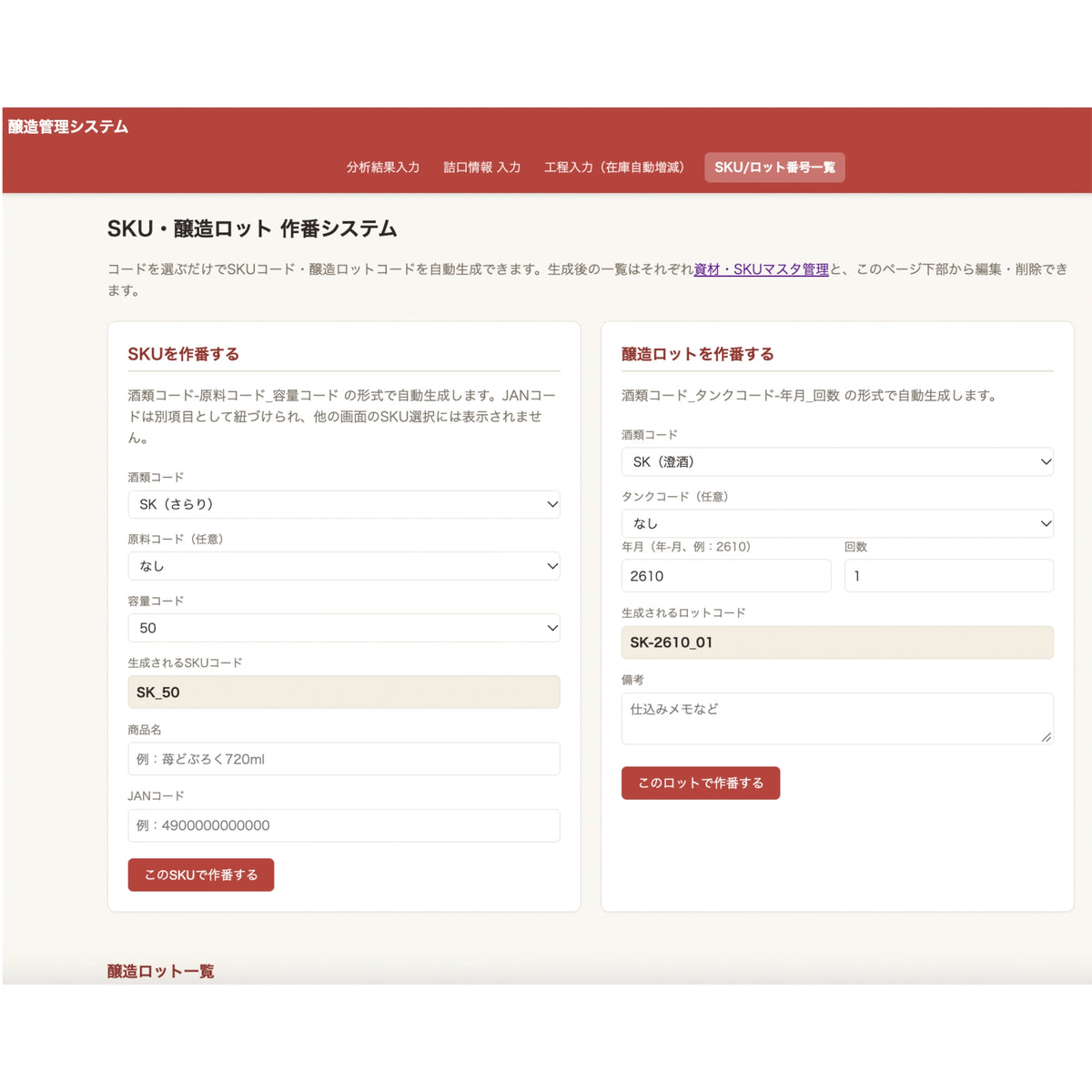Click the generated lot code SK-2610_01 field
This screenshot has height=1092, width=1092.
coord(837,642)
